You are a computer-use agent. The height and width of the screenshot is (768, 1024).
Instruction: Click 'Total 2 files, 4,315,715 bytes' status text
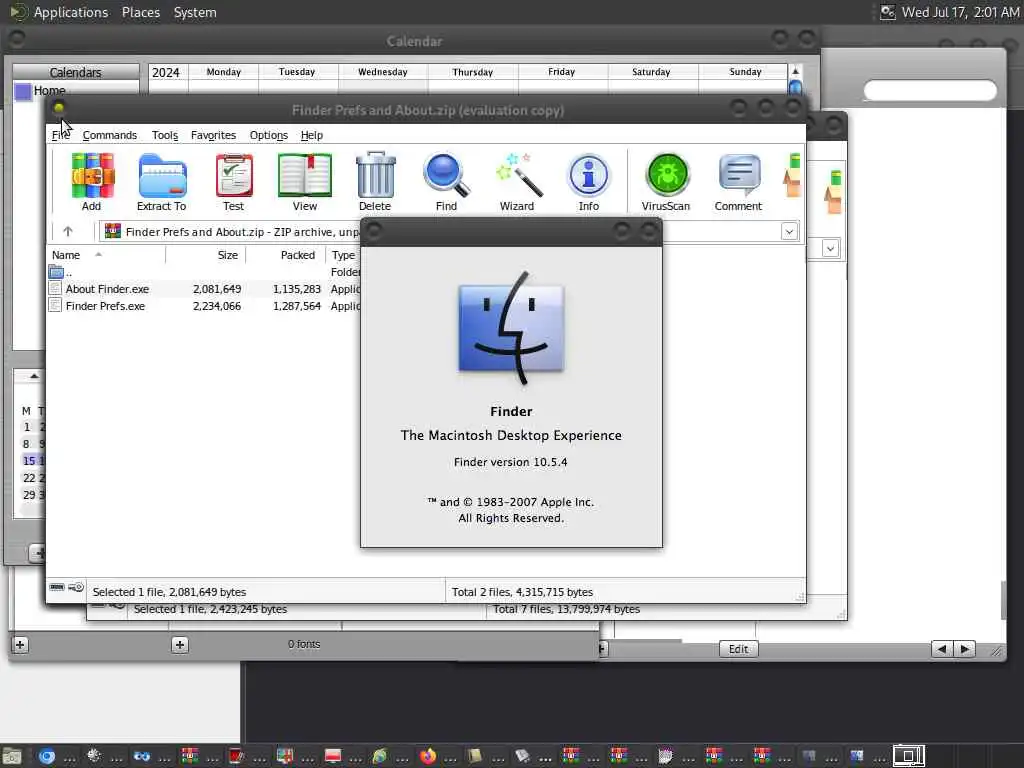coord(522,592)
